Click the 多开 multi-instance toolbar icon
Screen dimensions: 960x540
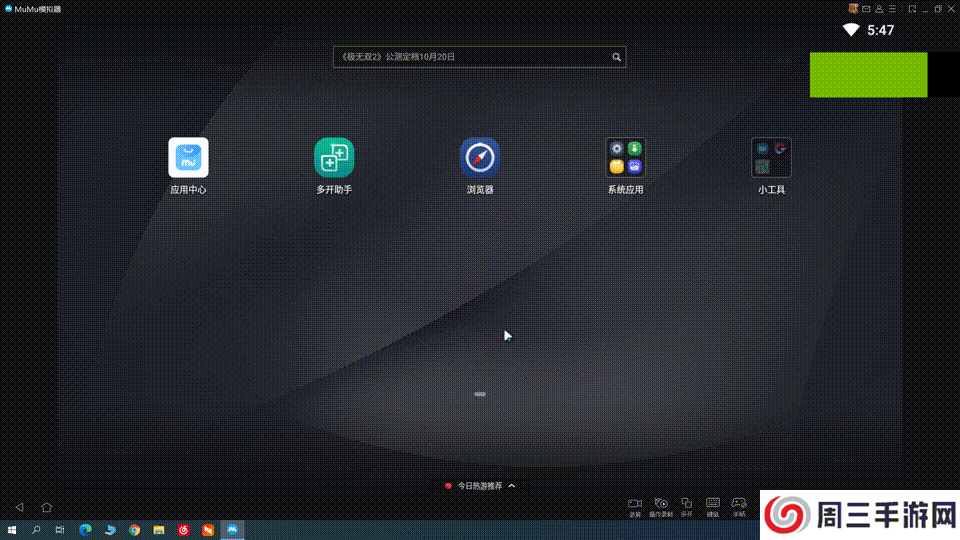(686, 504)
